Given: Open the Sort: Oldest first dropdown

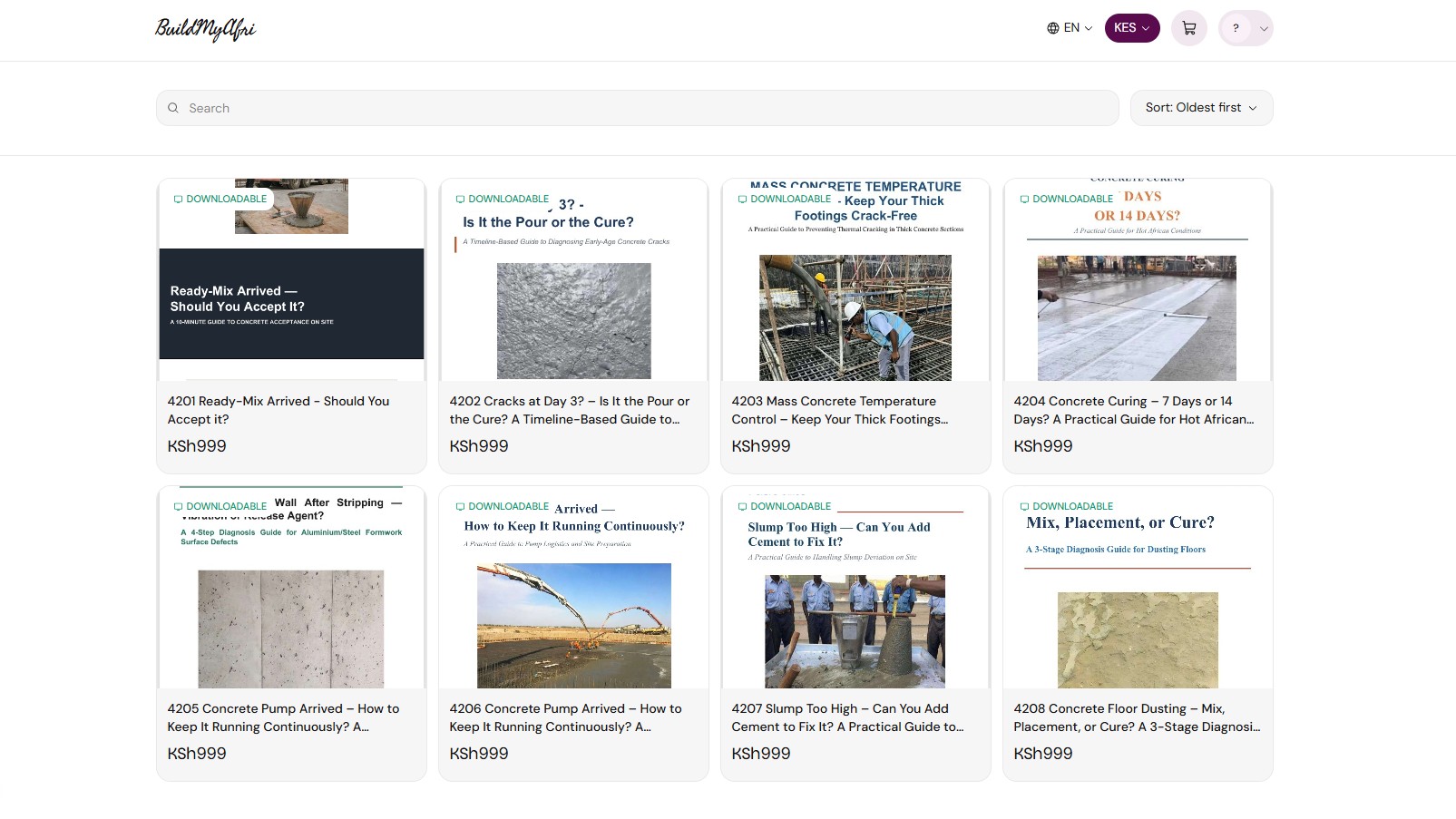Looking at the screenshot, I should [x=1202, y=108].
